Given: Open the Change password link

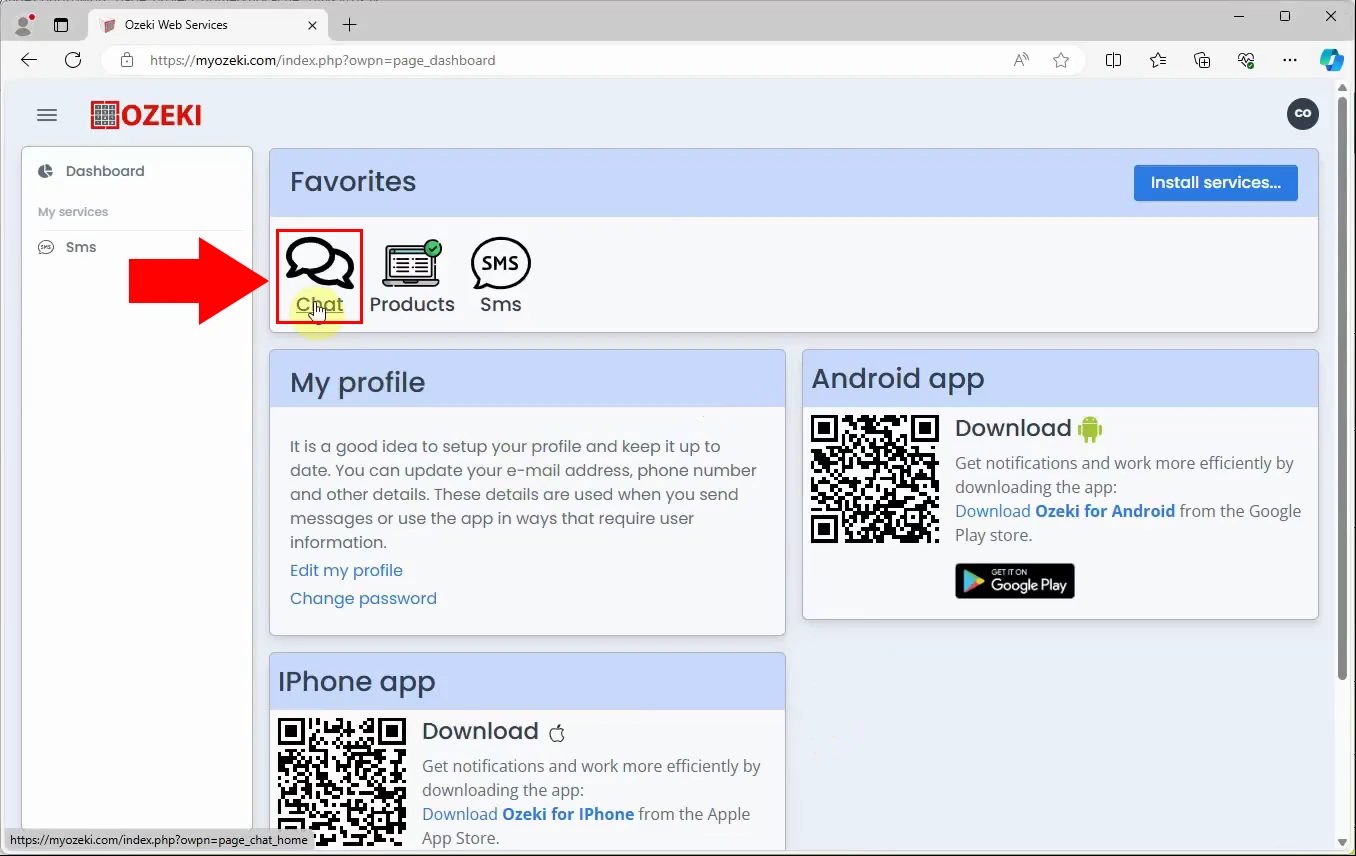Looking at the screenshot, I should pyautogui.click(x=363, y=598).
